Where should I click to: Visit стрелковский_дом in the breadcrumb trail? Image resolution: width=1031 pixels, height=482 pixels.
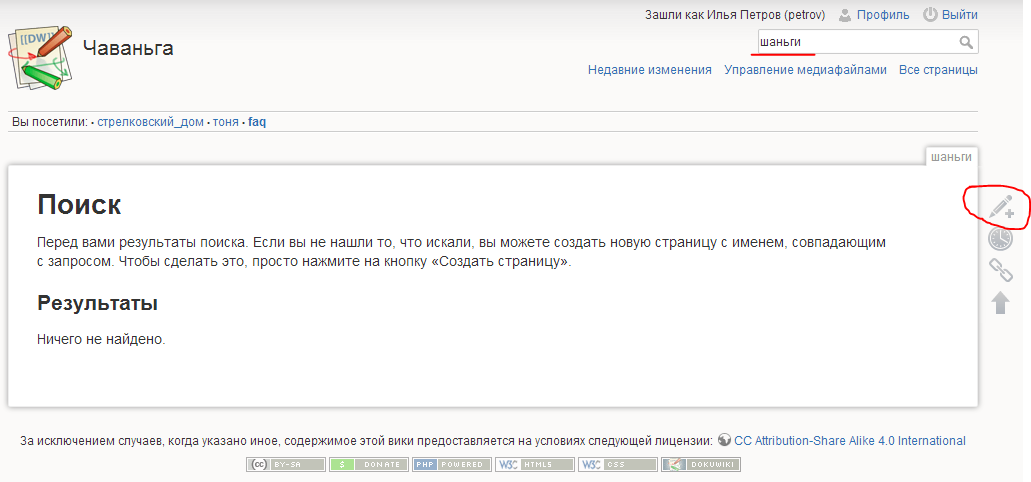point(150,122)
